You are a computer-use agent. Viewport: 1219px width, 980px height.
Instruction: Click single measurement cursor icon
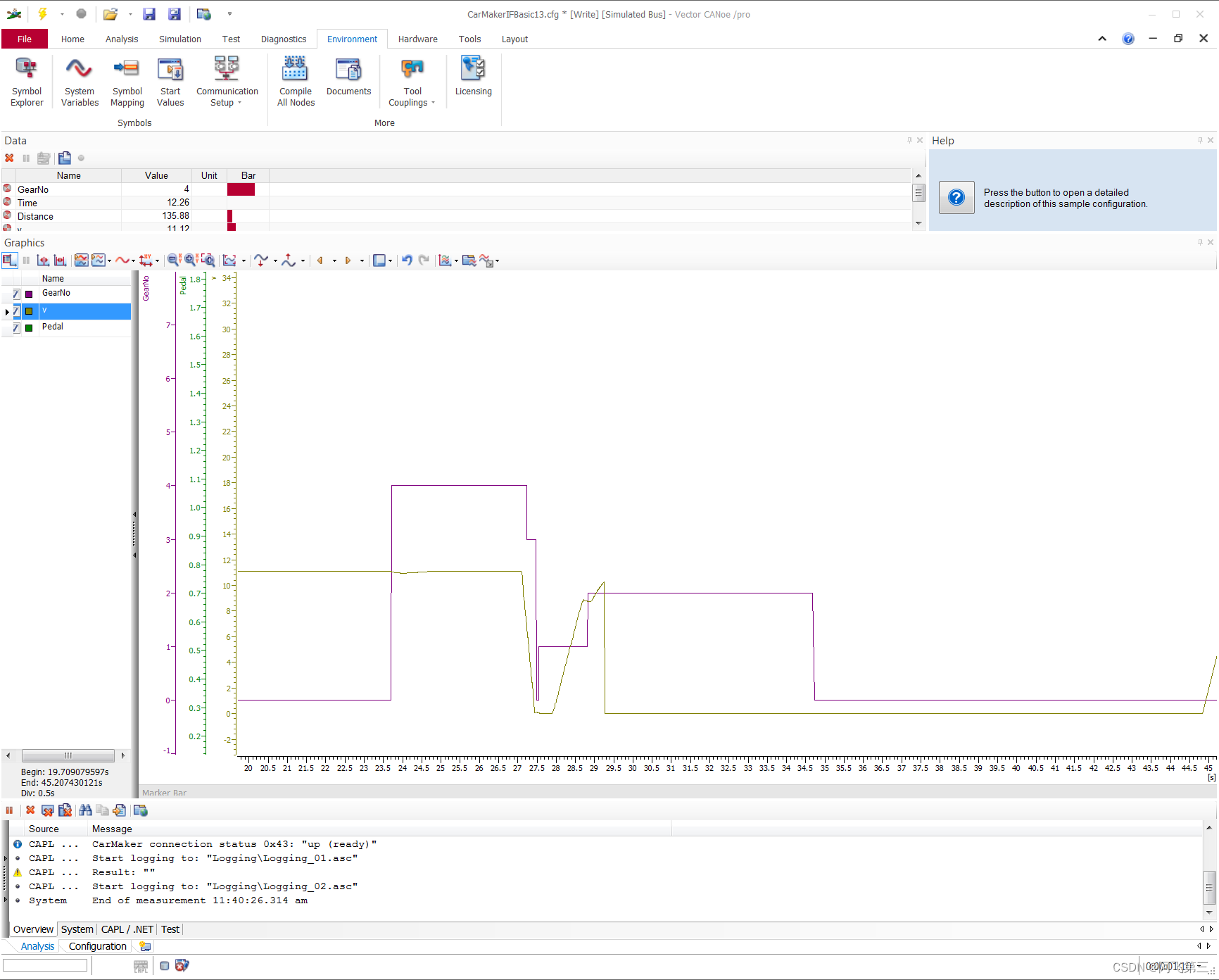[43, 260]
